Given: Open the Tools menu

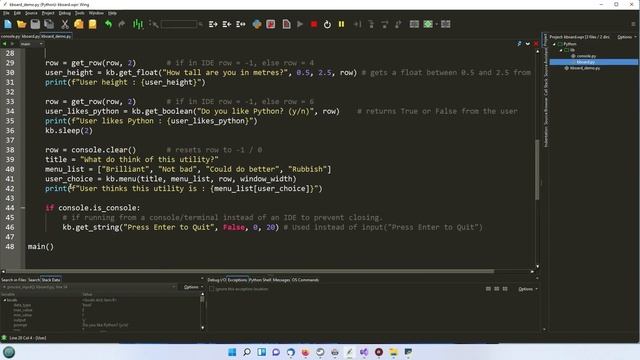Looking at the screenshot, I should click(80, 13).
